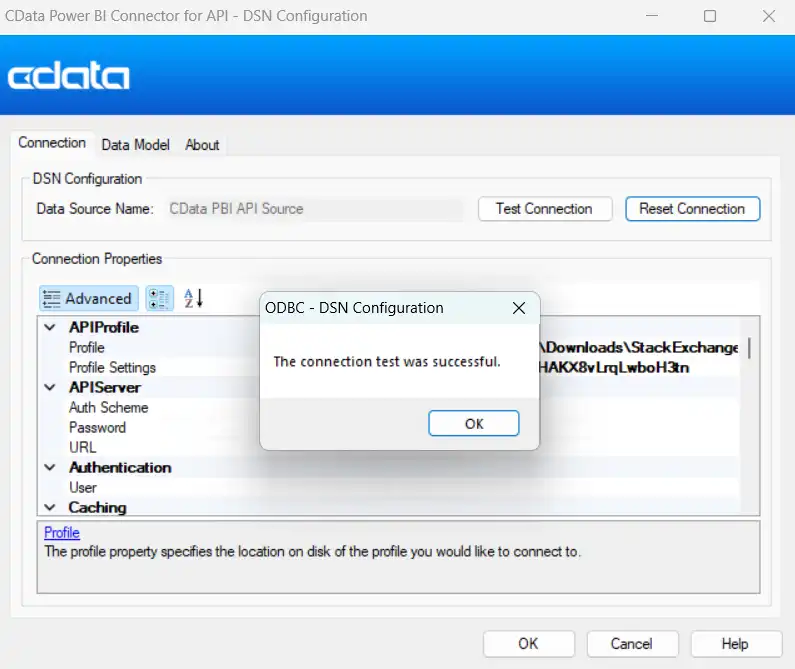Click the Profile path value ending in StackExchange

639,348
